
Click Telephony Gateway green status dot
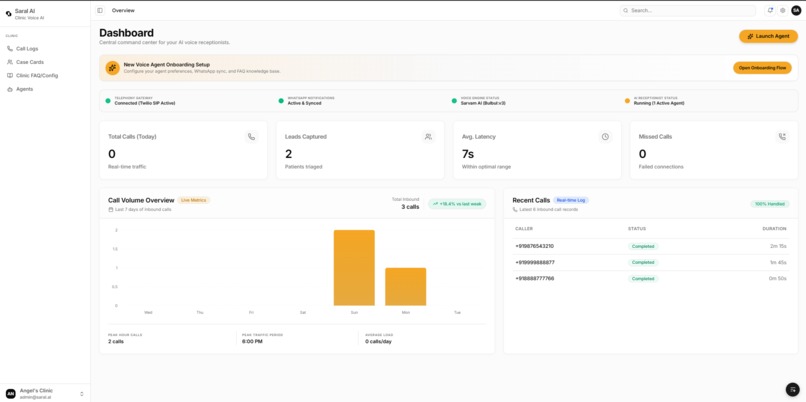pyautogui.click(x=108, y=101)
